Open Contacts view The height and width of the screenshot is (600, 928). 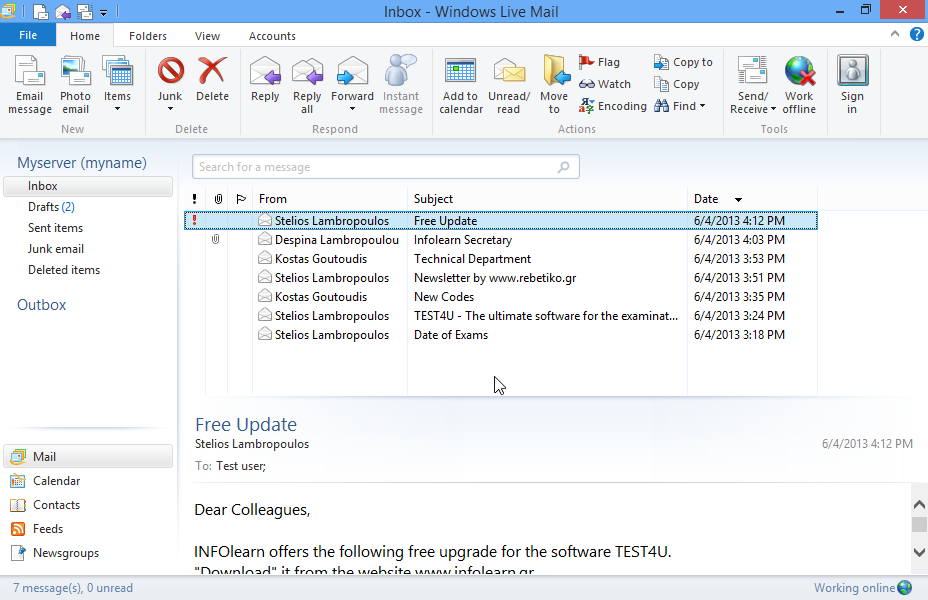coord(45,505)
